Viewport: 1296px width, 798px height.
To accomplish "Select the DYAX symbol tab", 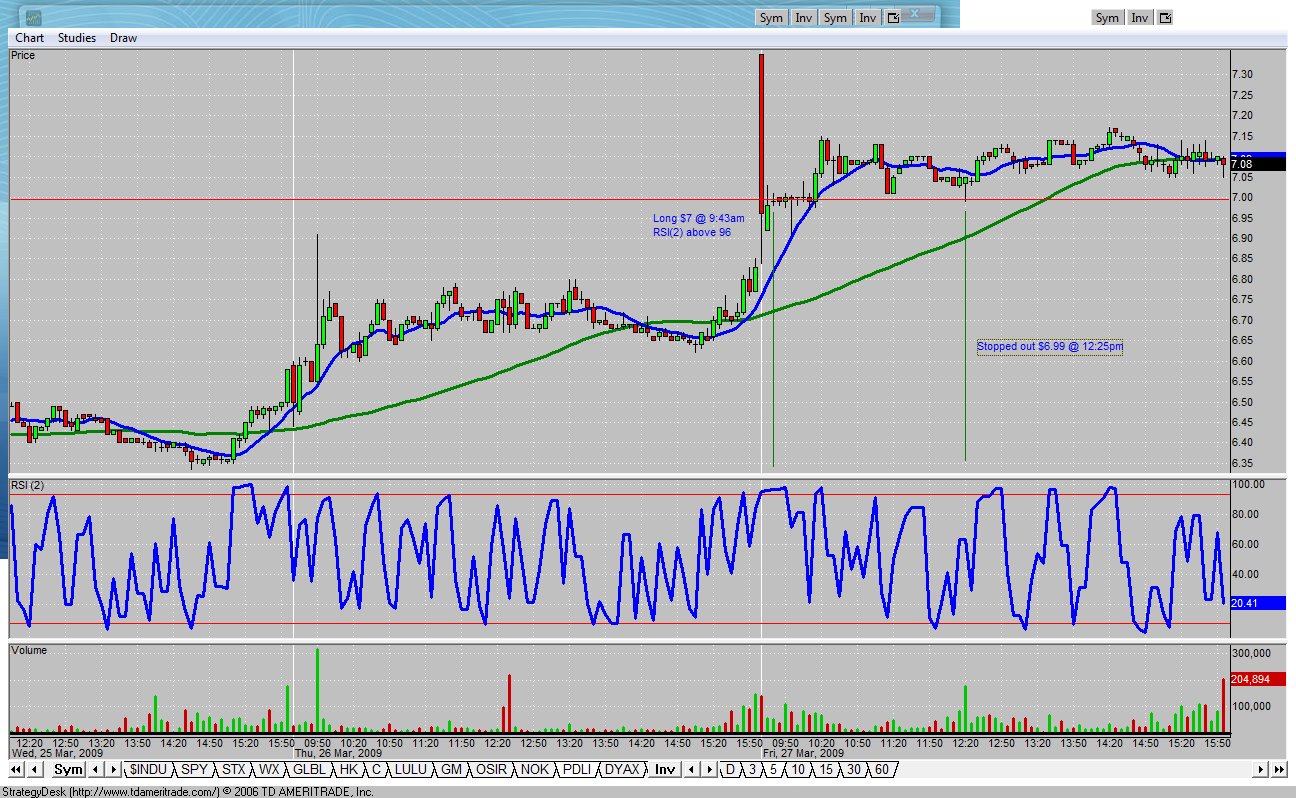I will point(622,770).
